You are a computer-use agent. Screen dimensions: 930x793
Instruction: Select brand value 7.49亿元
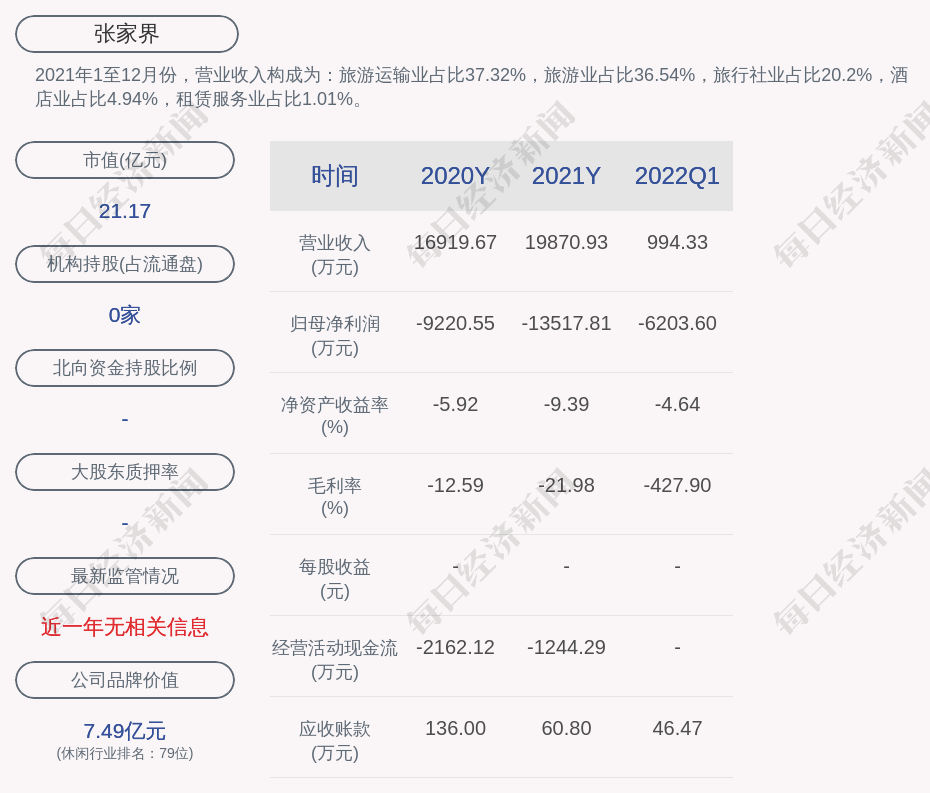tap(125, 731)
